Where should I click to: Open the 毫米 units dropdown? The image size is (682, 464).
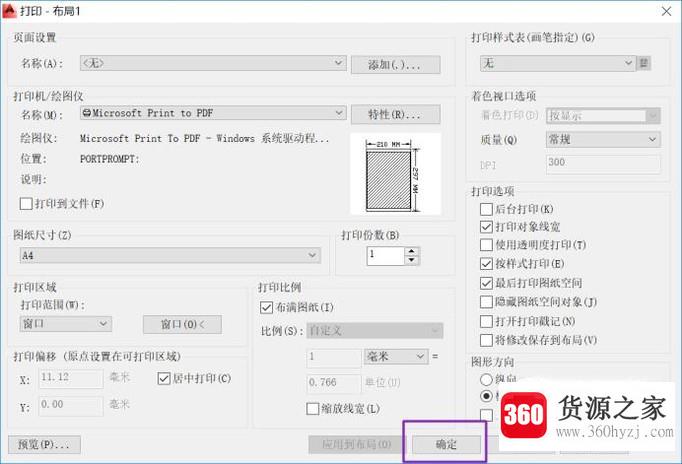click(396, 357)
